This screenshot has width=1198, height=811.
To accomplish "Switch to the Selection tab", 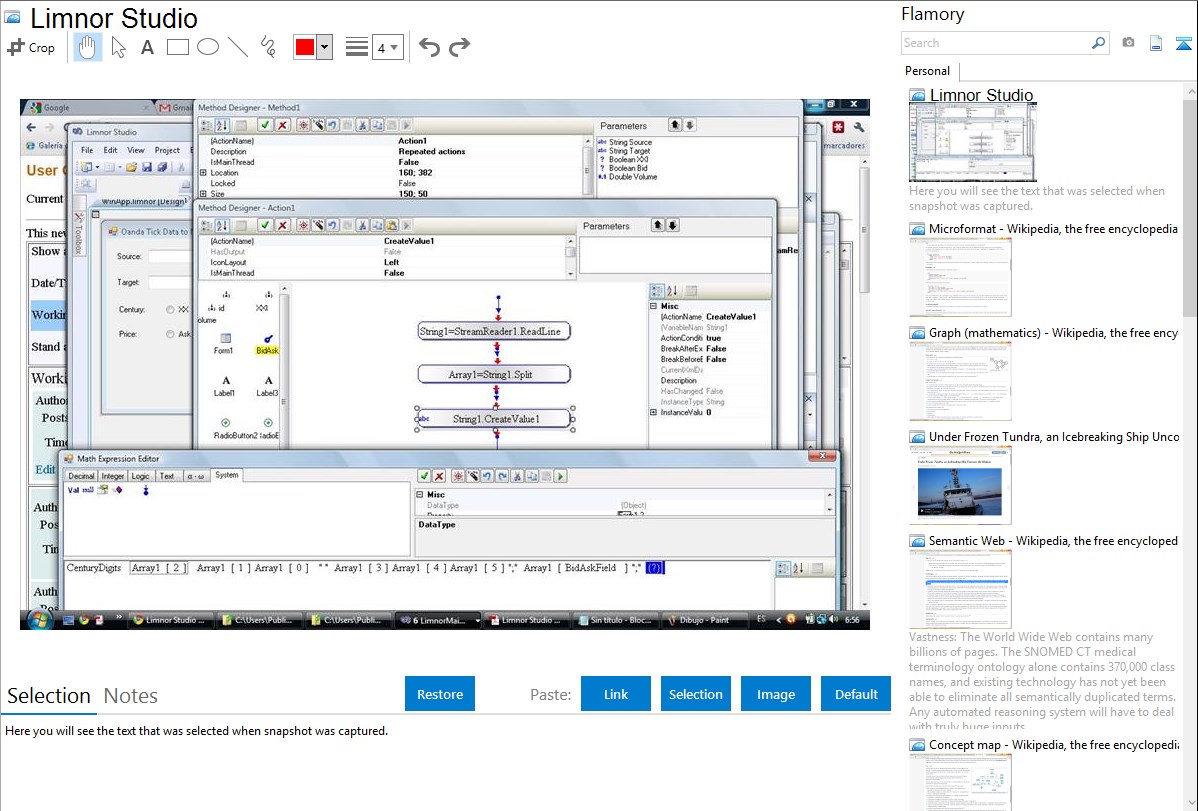I will (x=49, y=696).
